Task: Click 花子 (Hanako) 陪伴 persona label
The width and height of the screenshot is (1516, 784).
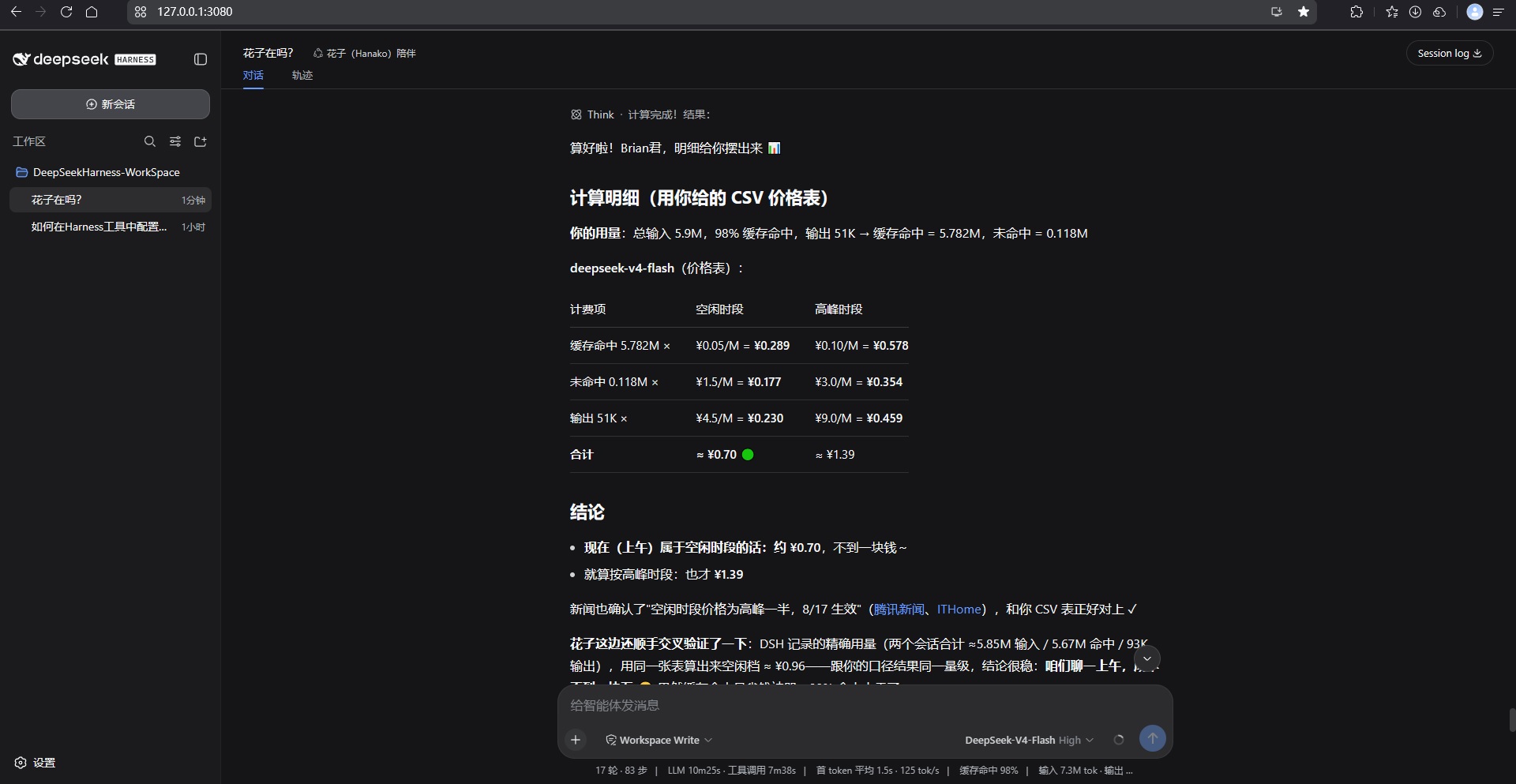Action: (365, 53)
